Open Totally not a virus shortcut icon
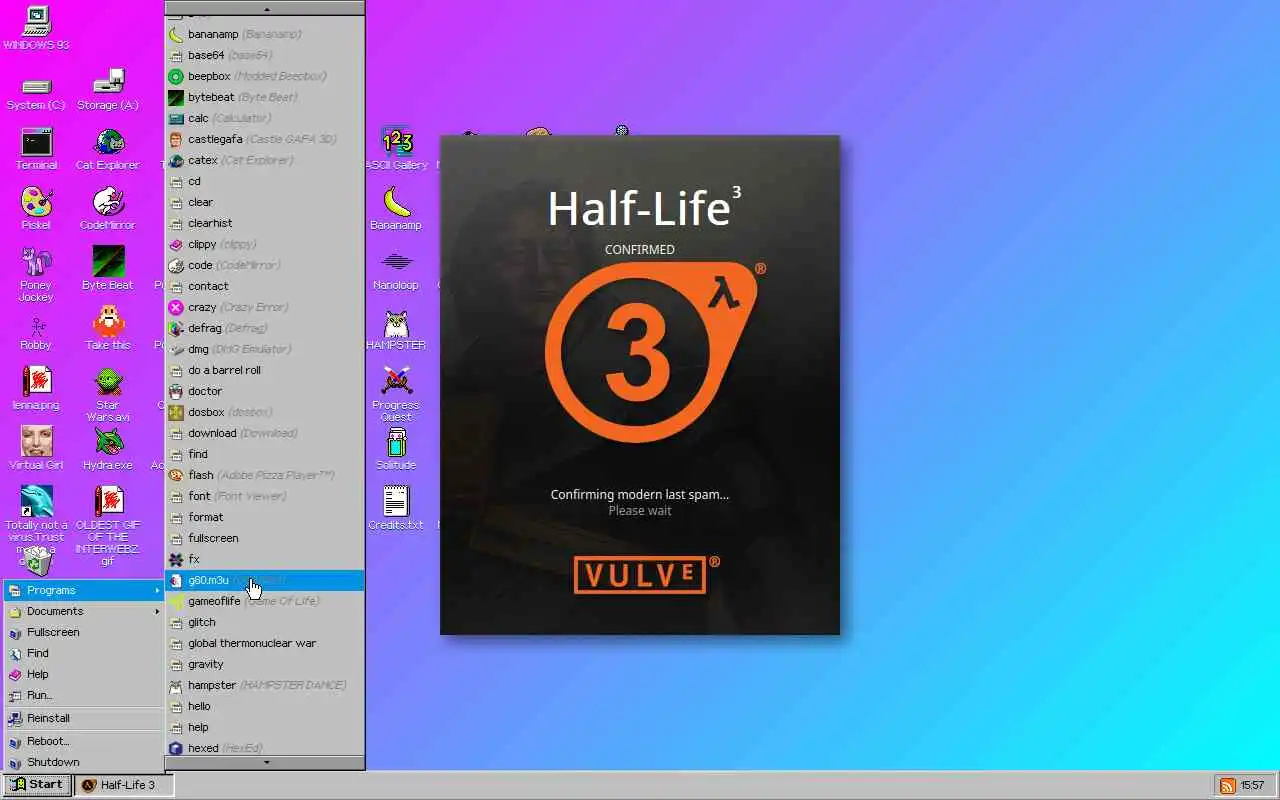This screenshot has width=1280, height=800. click(36, 522)
